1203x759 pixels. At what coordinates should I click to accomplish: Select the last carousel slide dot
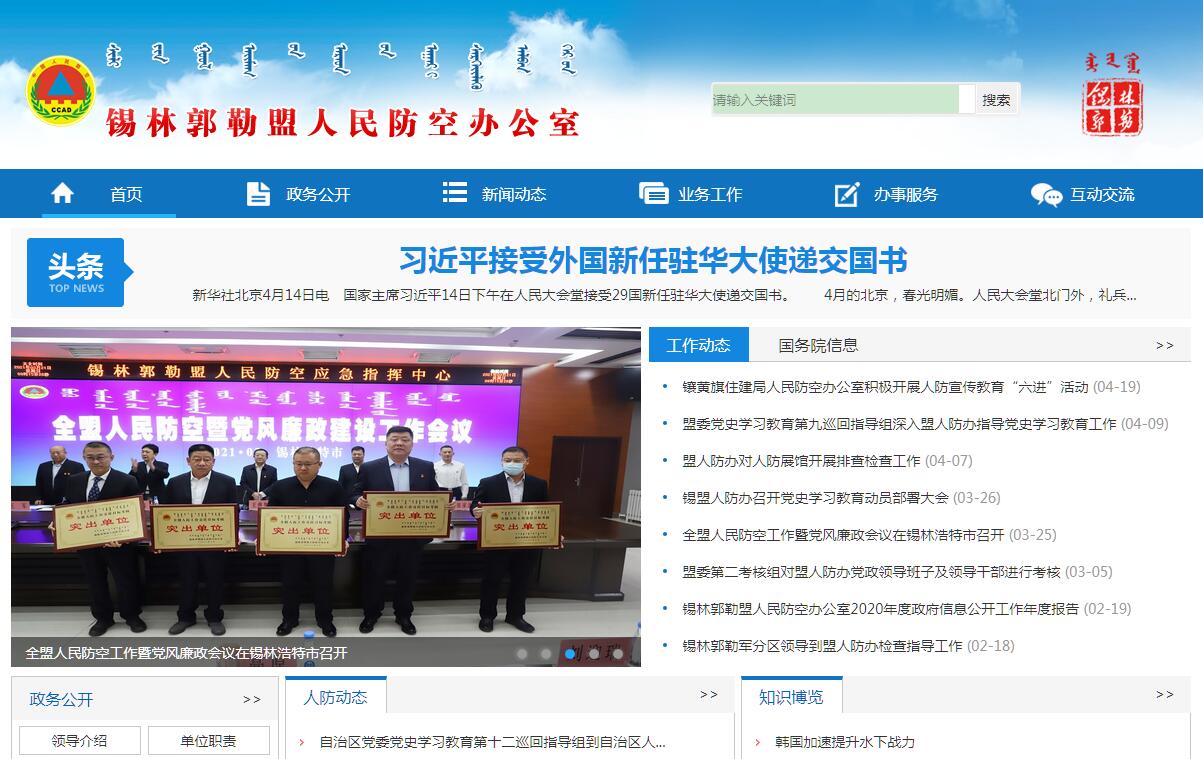coord(618,653)
